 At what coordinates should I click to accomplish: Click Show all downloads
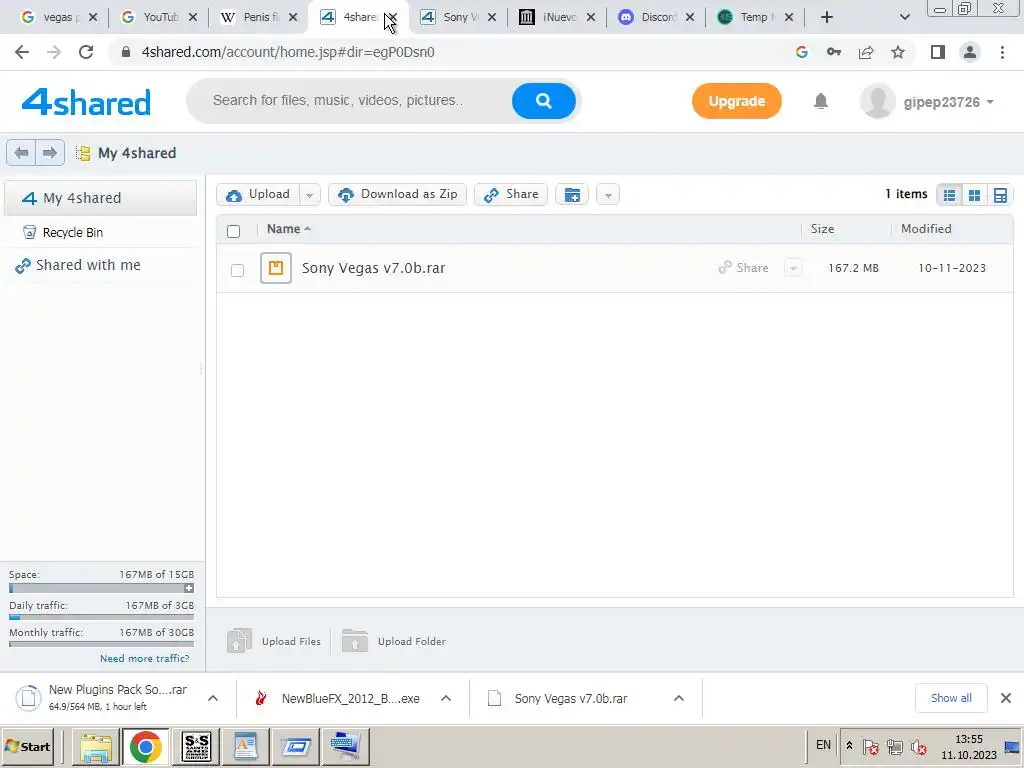951,698
